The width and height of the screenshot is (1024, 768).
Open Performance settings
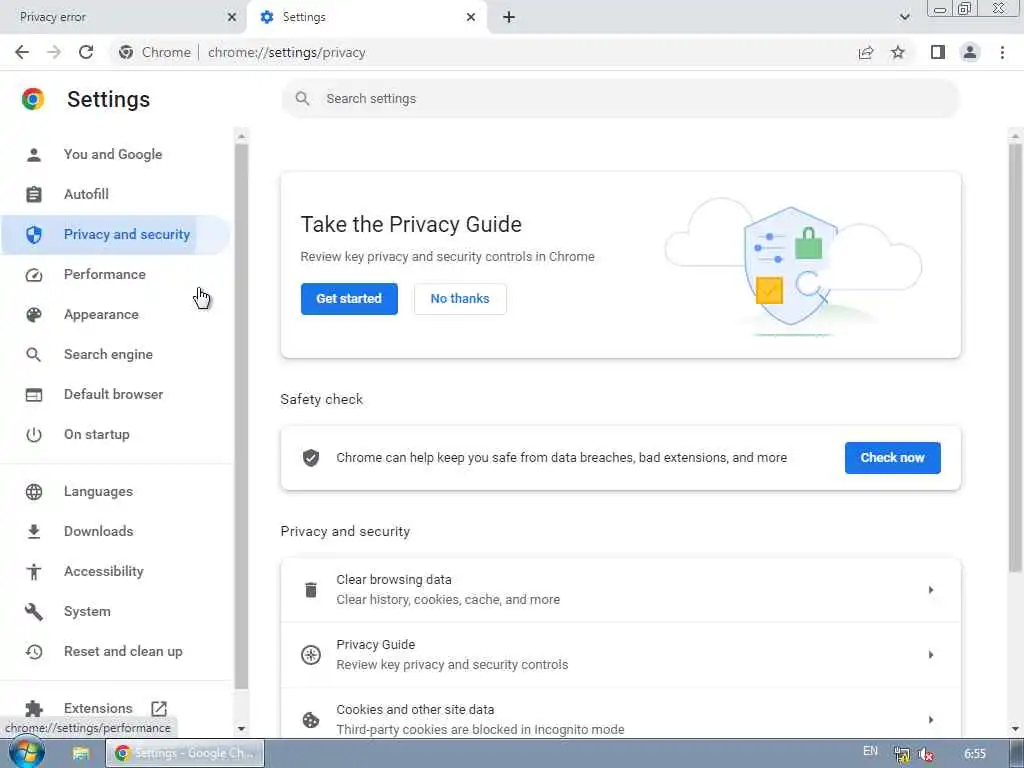(x=116, y=274)
